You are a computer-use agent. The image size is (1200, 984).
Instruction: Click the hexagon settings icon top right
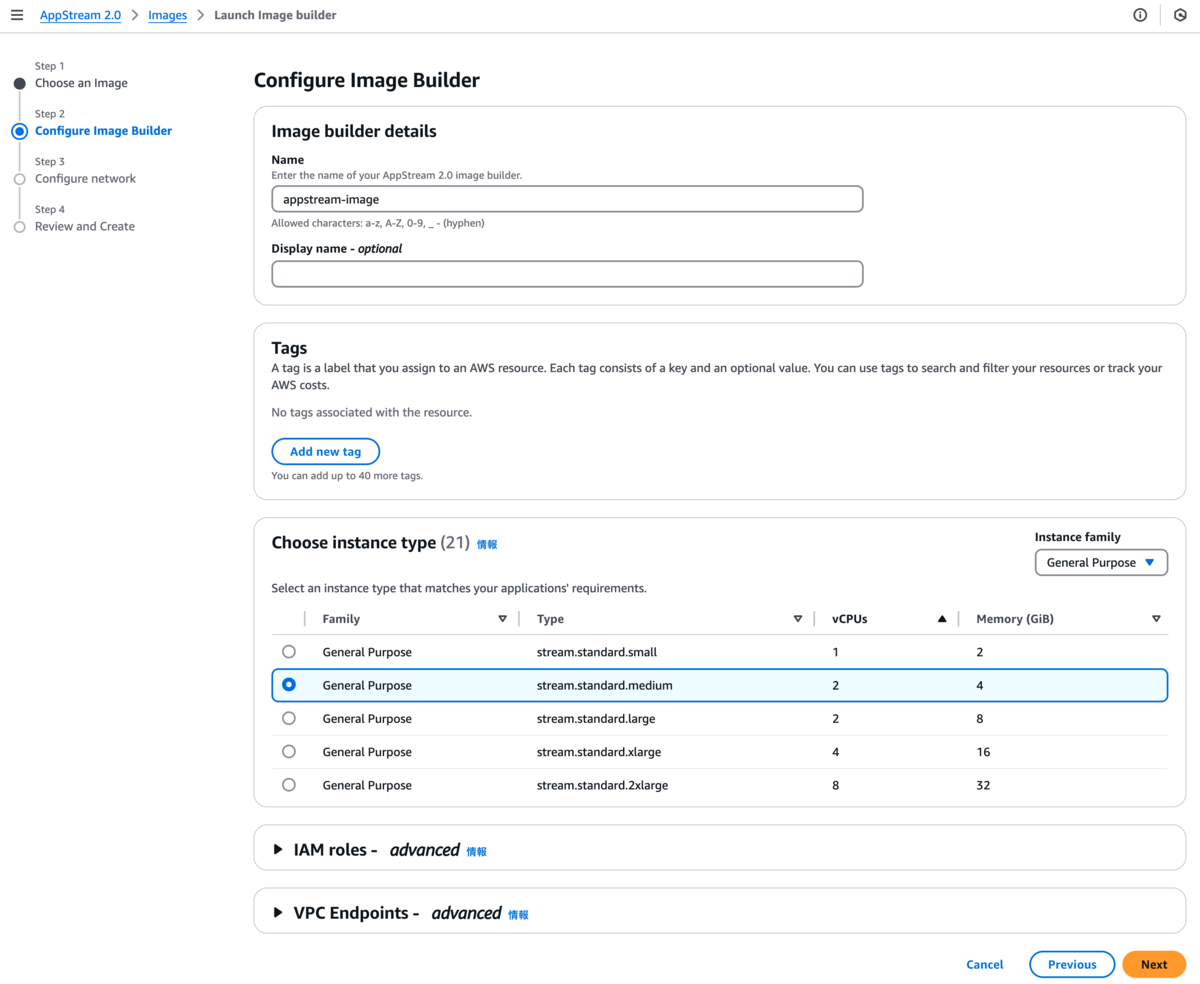point(1180,15)
